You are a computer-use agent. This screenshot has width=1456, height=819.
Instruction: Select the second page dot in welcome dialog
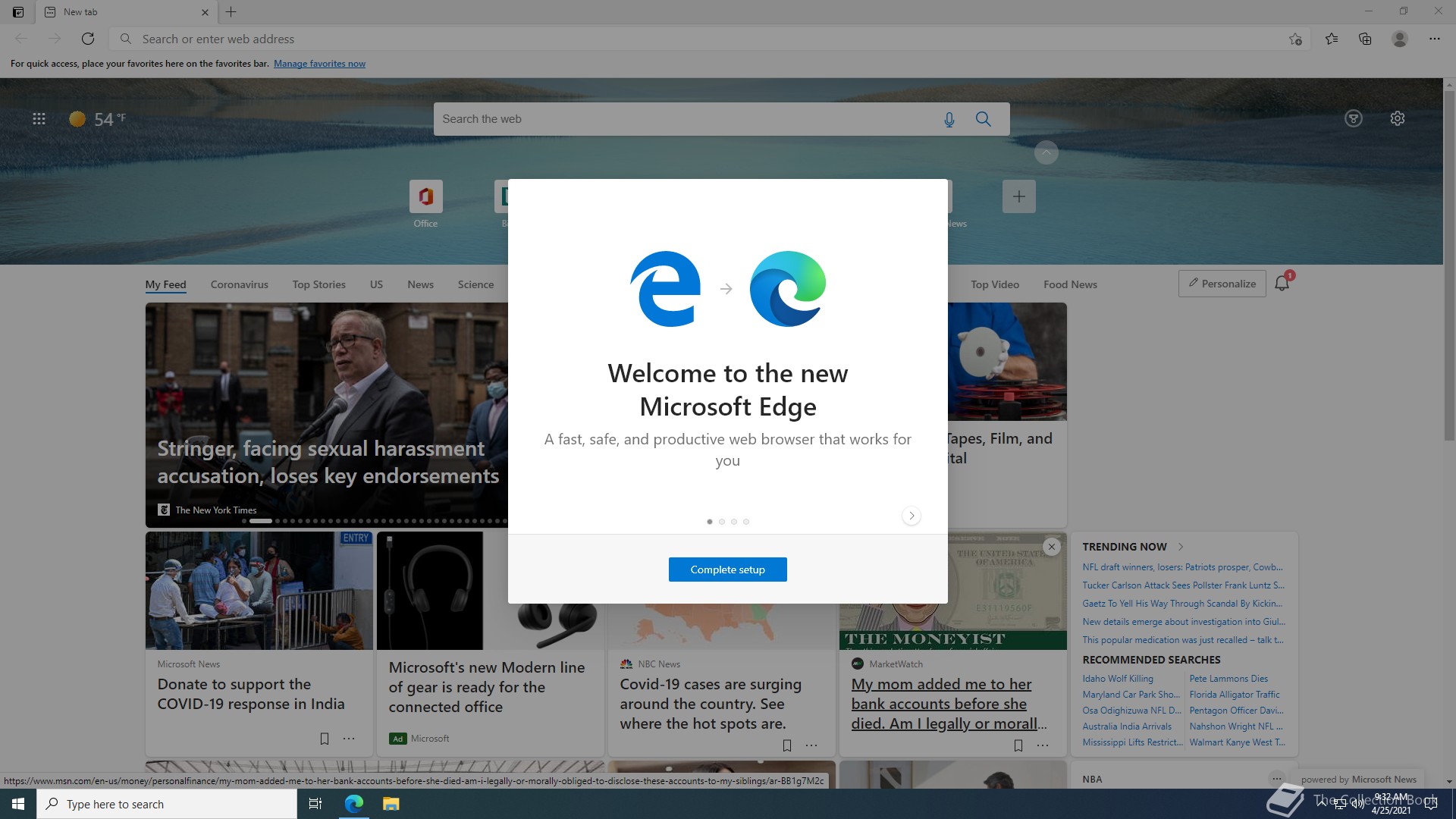(722, 522)
